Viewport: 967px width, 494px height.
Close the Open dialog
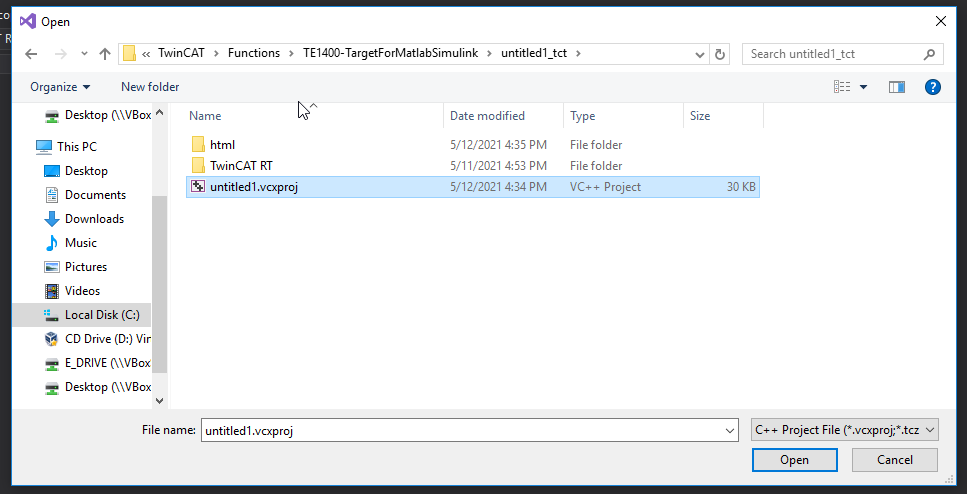tap(940, 22)
